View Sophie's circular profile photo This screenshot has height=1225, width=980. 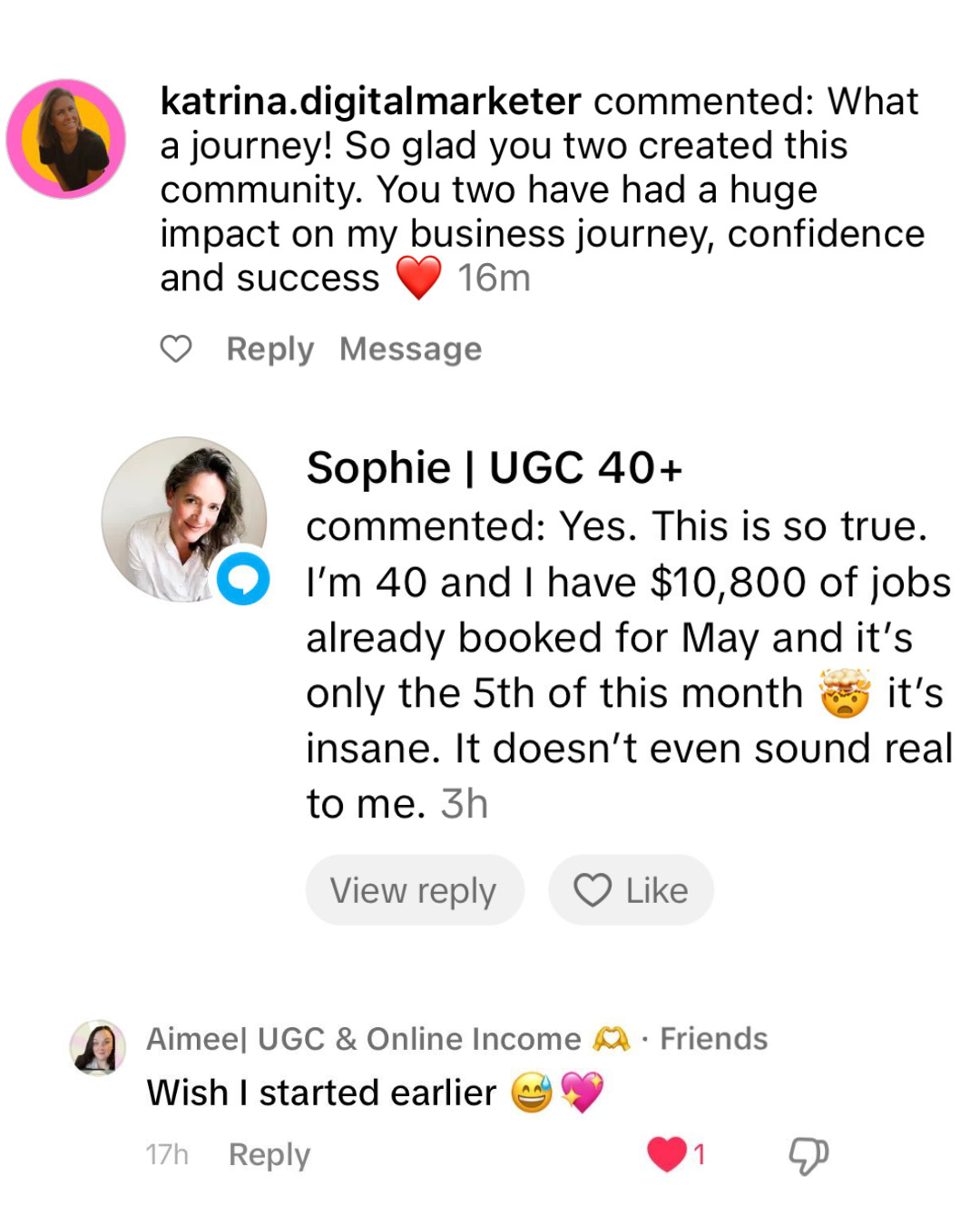[182, 517]
